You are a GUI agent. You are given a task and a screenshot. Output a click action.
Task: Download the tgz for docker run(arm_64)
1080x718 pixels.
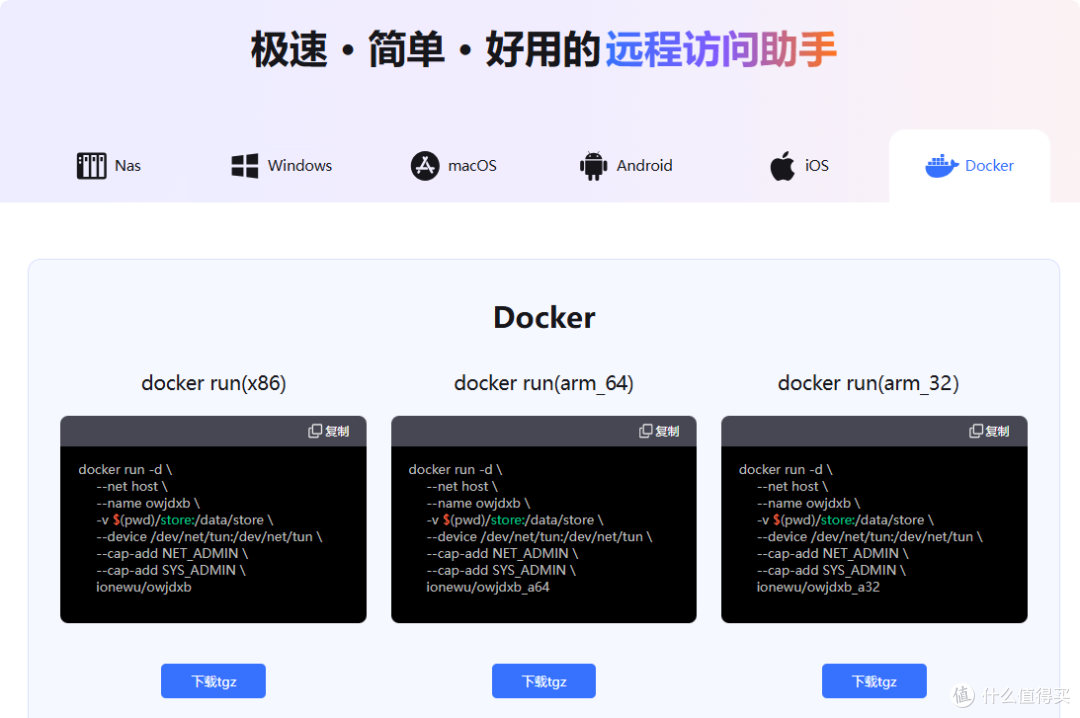pyautogui.click(x=543, y=681)
